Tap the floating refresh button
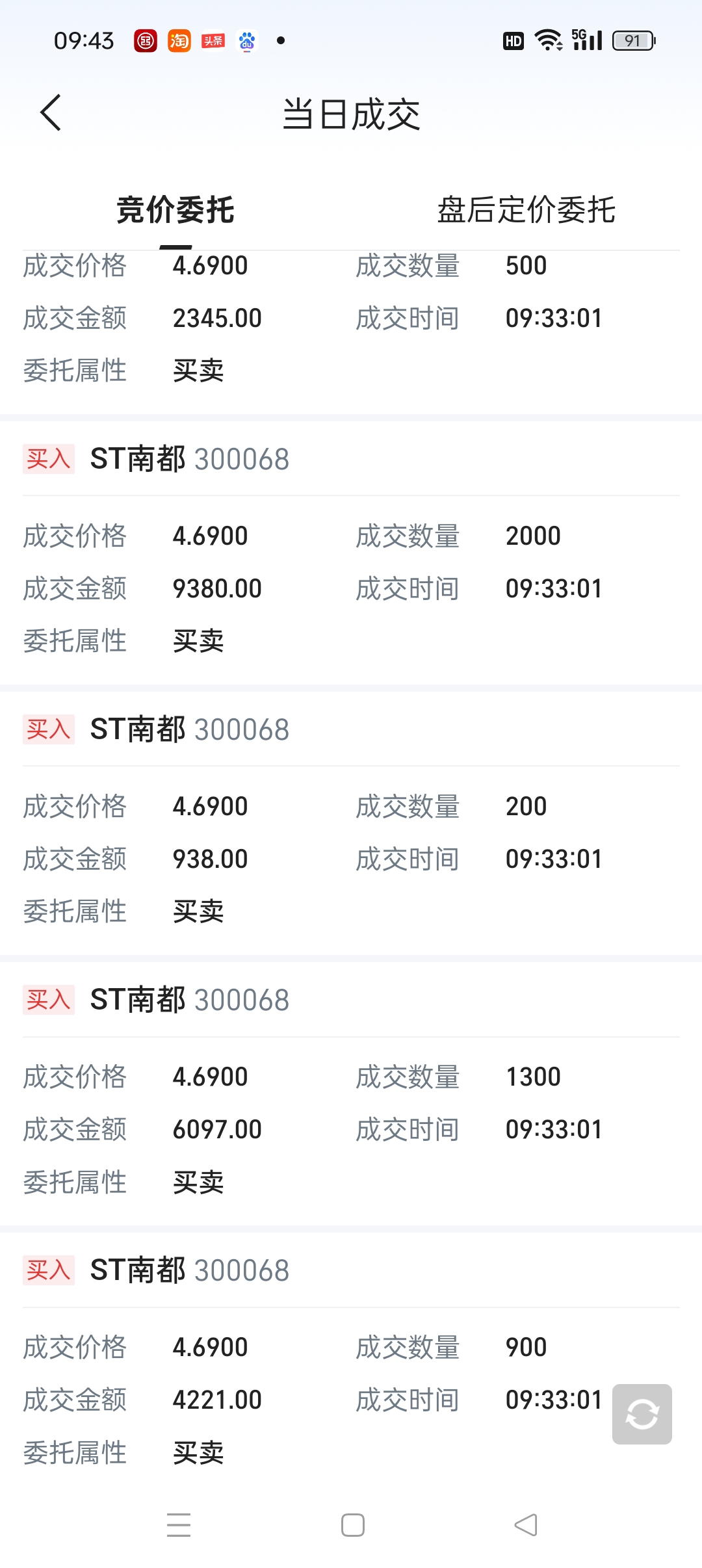The height and width of the screenshot is (1568, 702). [642, 1415]
